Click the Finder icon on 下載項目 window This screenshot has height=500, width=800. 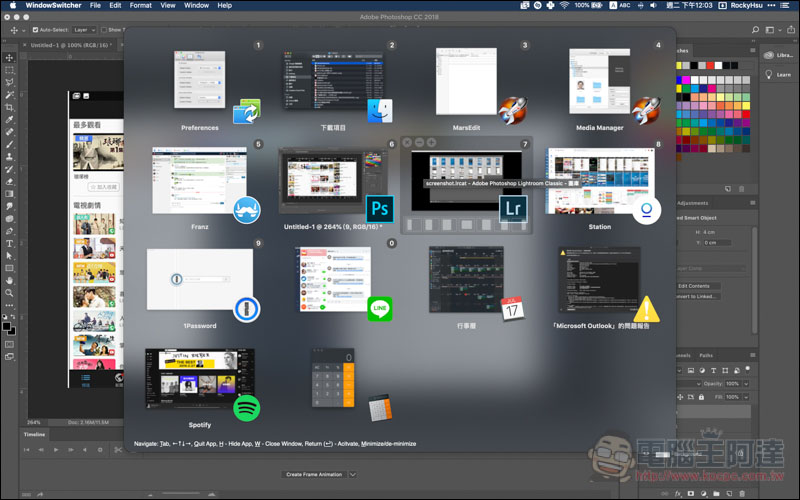pos(380,111)
